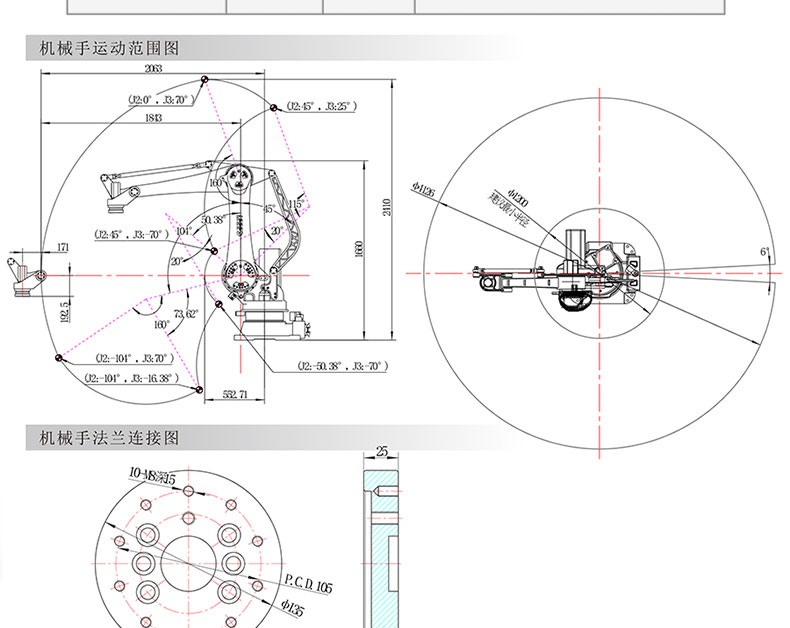Select the 2063 width dimension label
790x628 pixels.
(152, 69)
